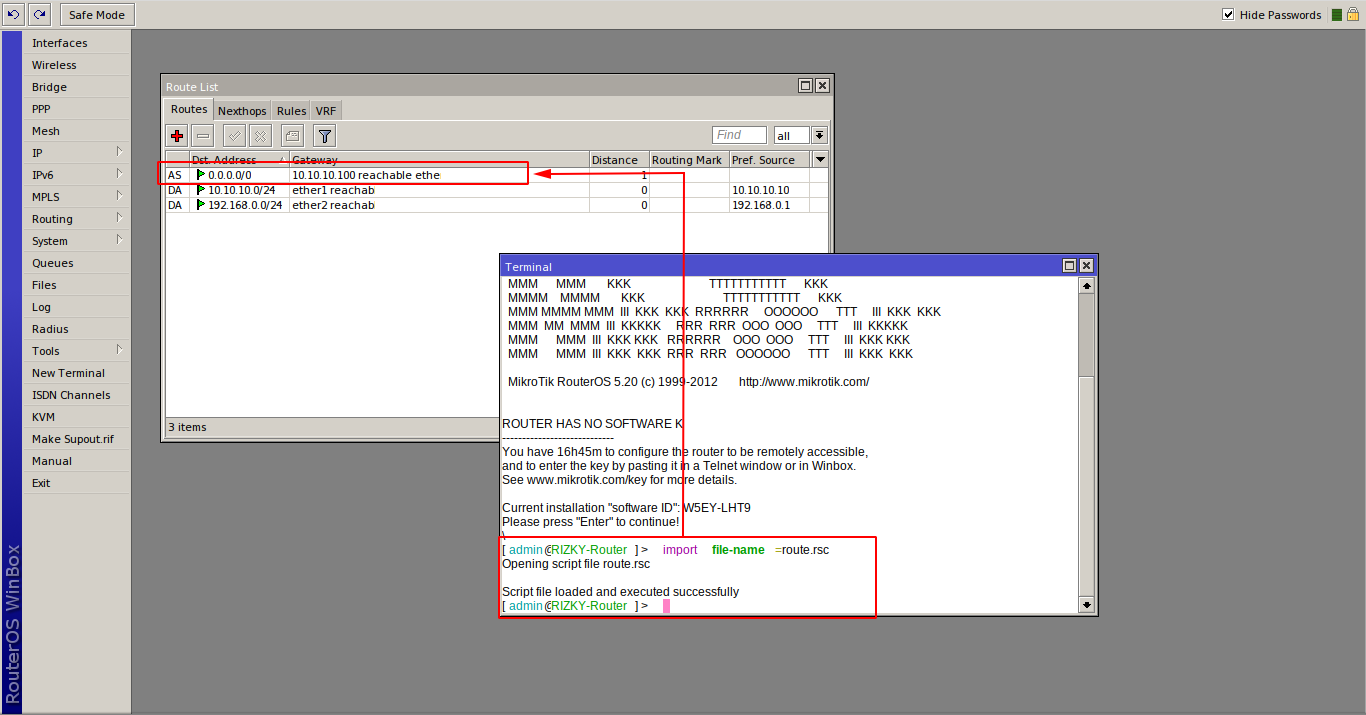Maximize the Route List window

805,86
